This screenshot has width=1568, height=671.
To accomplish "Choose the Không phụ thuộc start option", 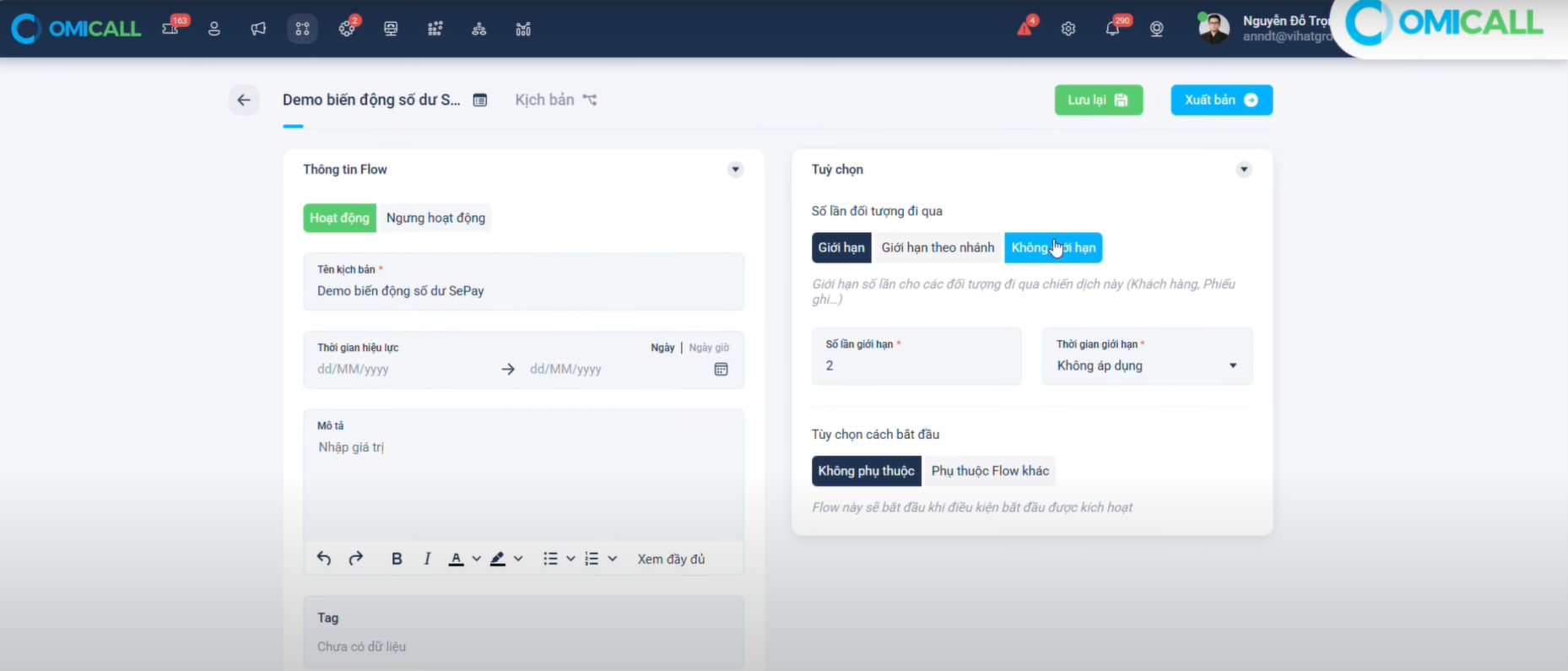I will [x=866, y=471].
